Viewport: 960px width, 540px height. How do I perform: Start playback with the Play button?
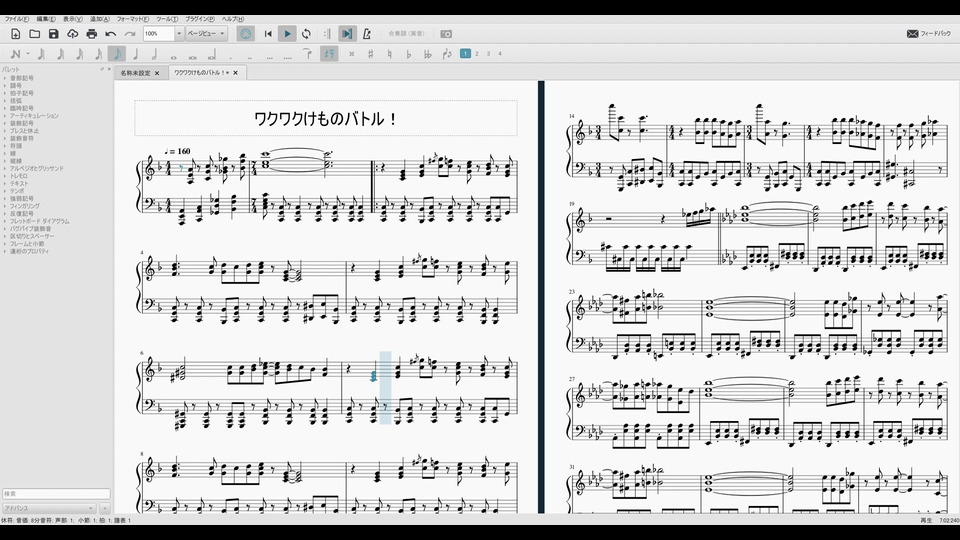(287, 34)
